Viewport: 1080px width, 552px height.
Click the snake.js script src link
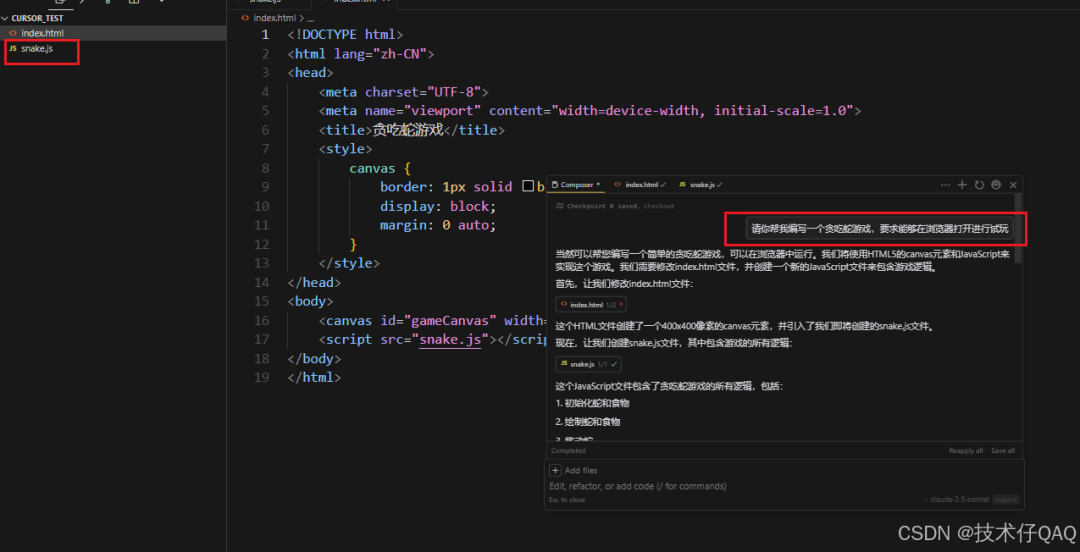(450, 339)
